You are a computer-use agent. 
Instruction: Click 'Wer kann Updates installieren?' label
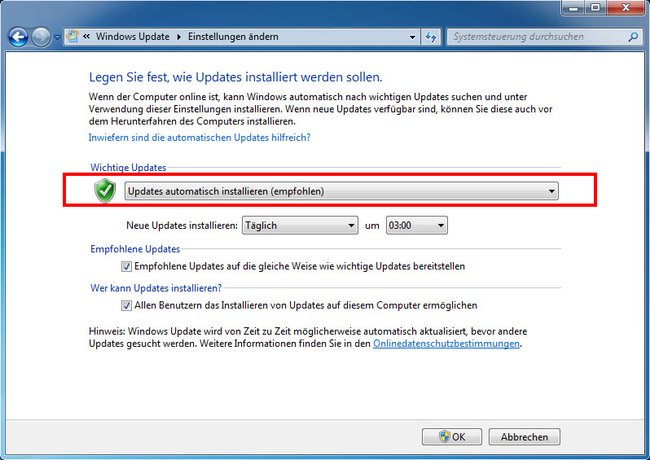point(156,288)
